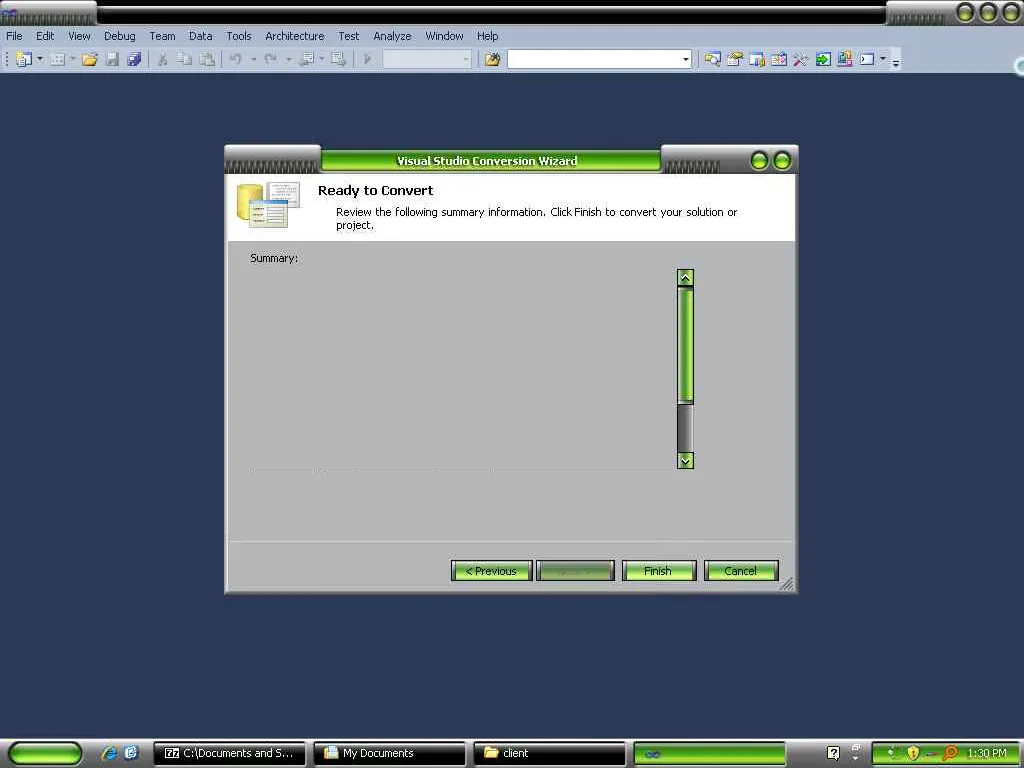This screenshot has width=1024, height=768.
Task: Click the Start Debugging play icon
Action: [367, 59]
